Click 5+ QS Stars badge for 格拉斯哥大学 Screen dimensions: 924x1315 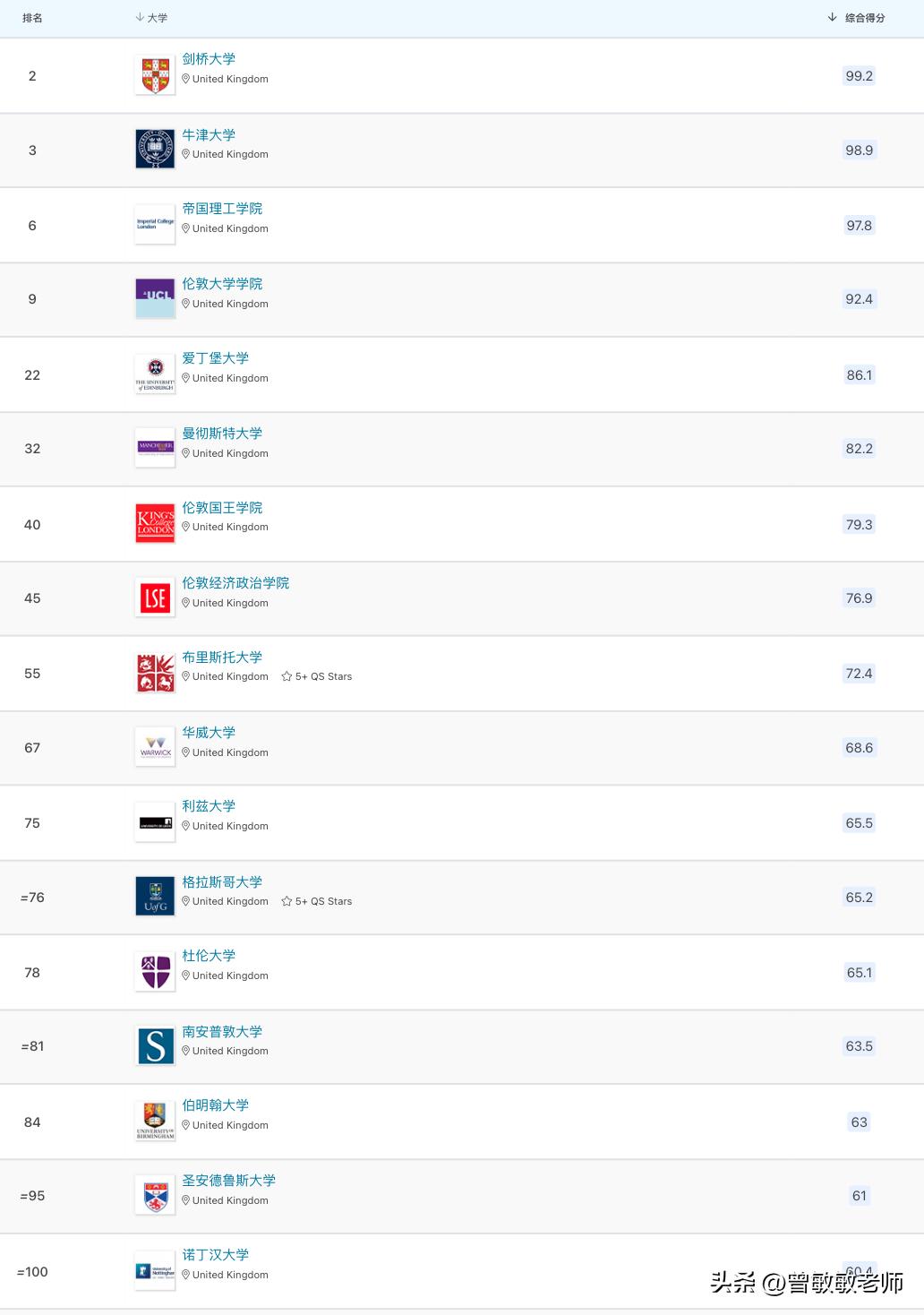tap(317, 902)
